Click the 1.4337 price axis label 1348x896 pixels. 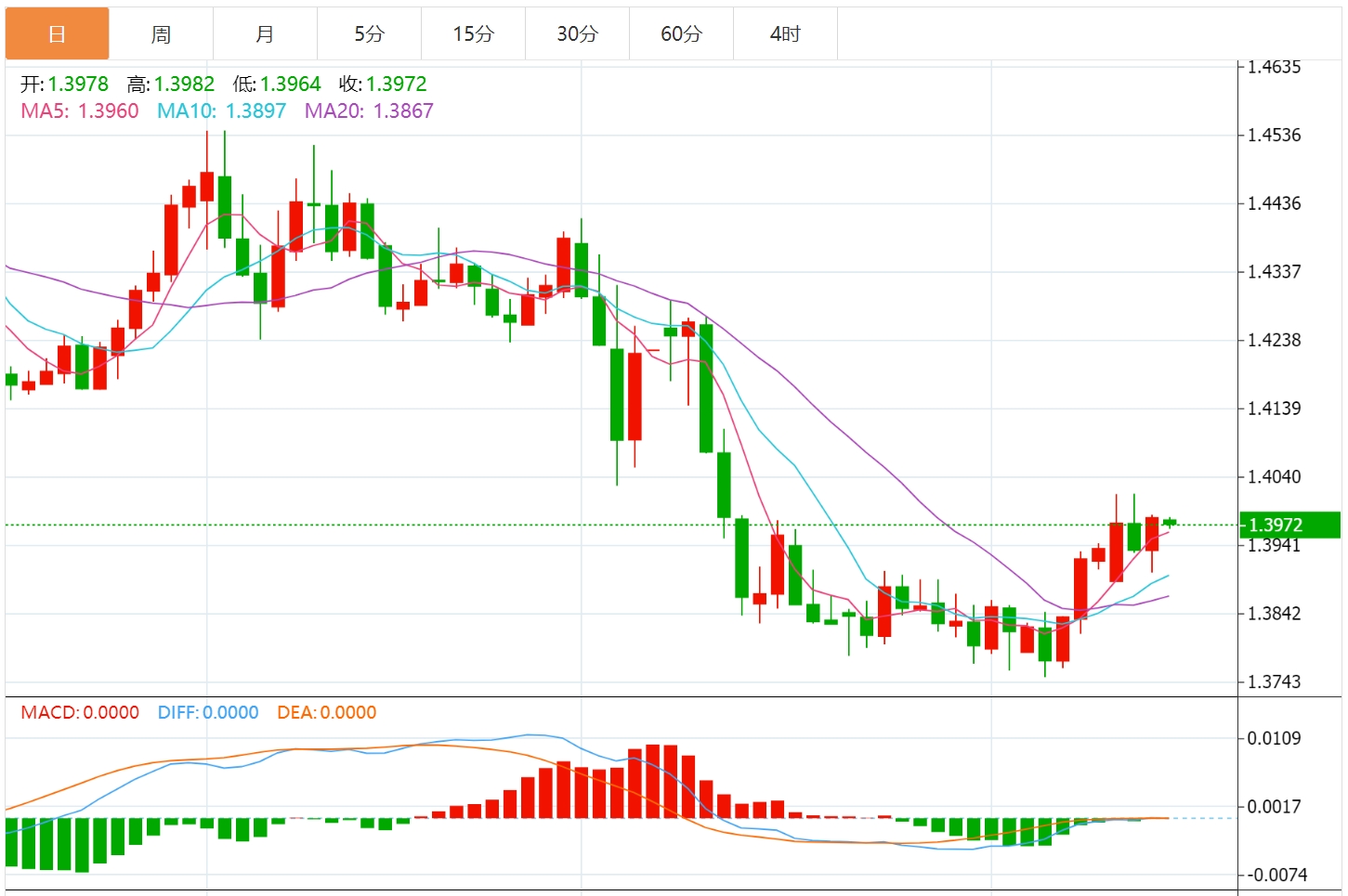[1274, 272]
